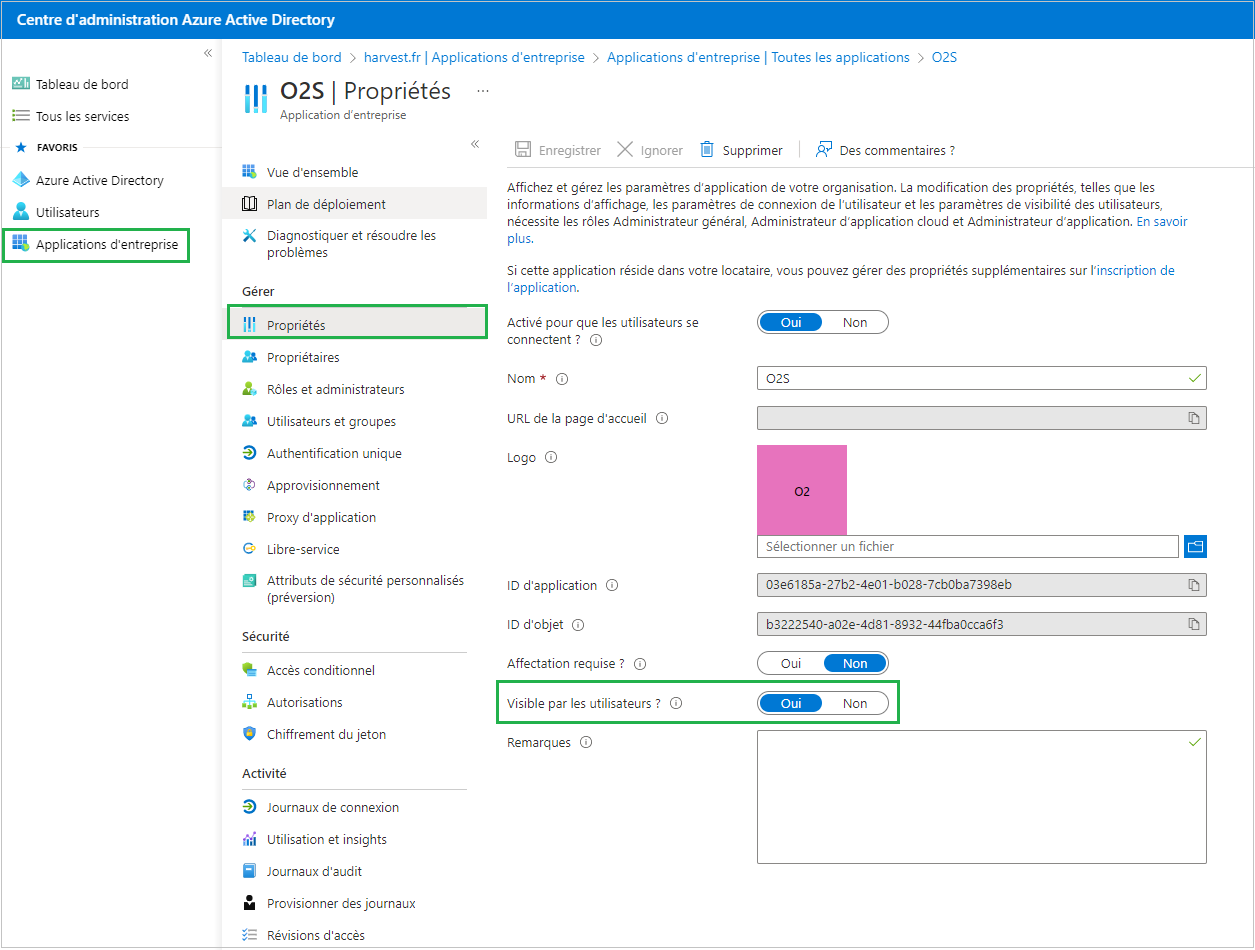The height and width of the screenshot is (950, 1255).
Task: Collapse the application resource menu
Action: [x=475, y=144]
